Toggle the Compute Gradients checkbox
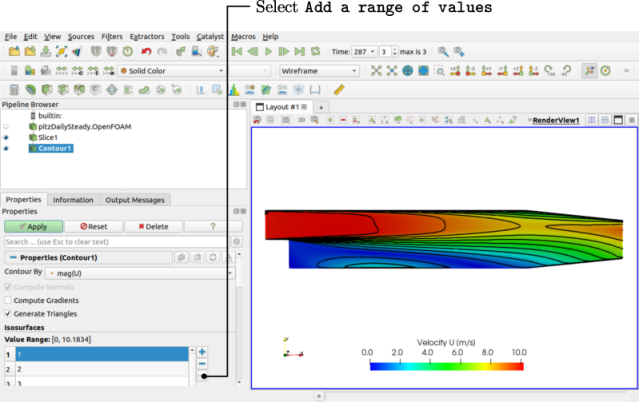The image size is (639, 402). [x=9, y=300]
